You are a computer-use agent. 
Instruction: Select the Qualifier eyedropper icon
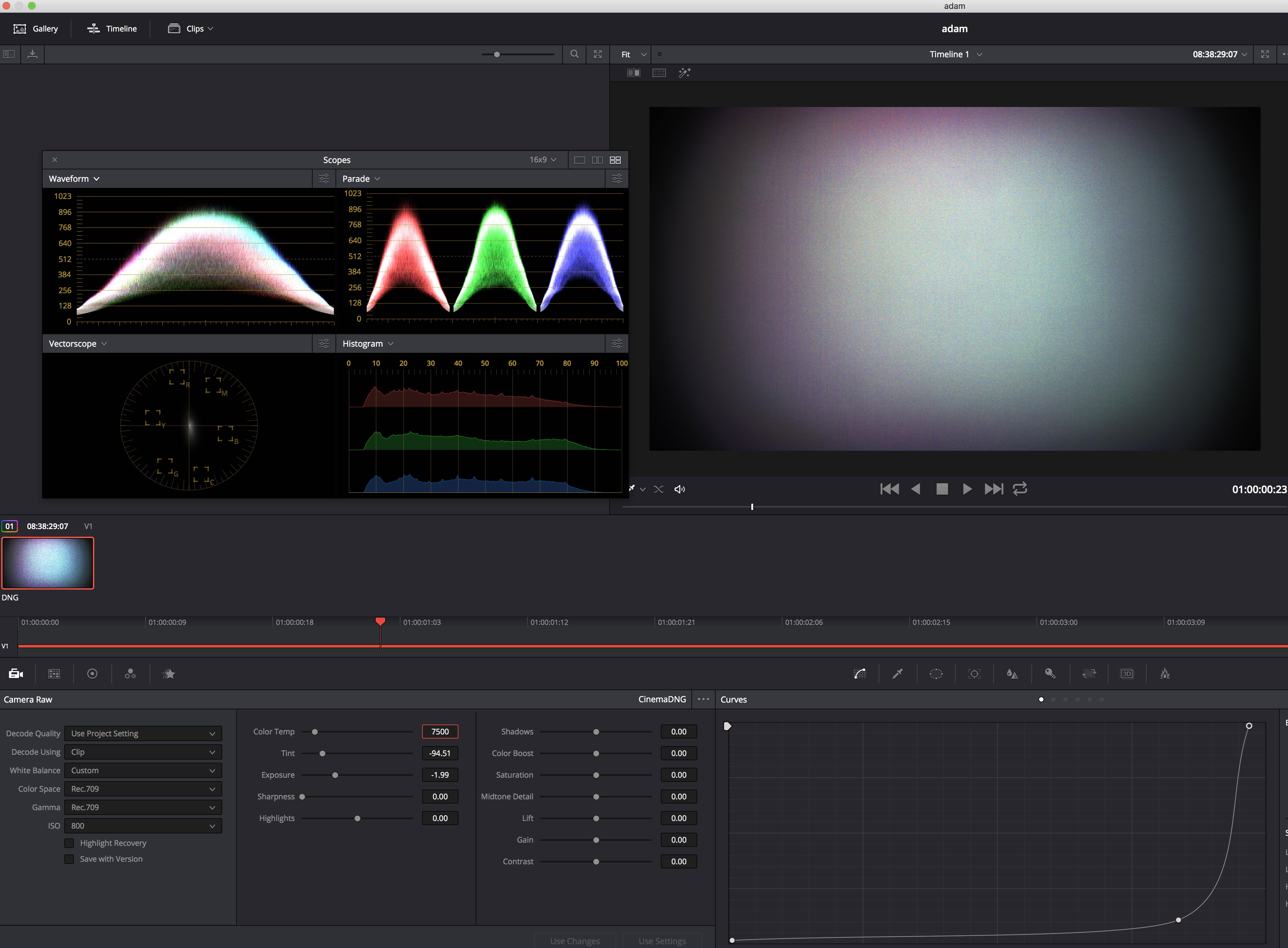[897, 674]
